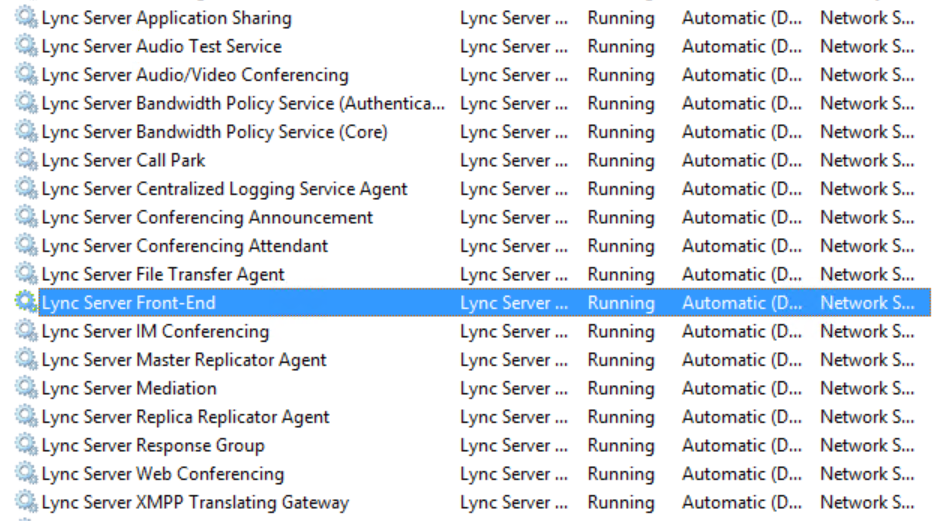Image resolution: width=932 pixels, height=527 pixels.
Task: Click Lync Server ... description of IM Conferencing
Action: point(514,332)
